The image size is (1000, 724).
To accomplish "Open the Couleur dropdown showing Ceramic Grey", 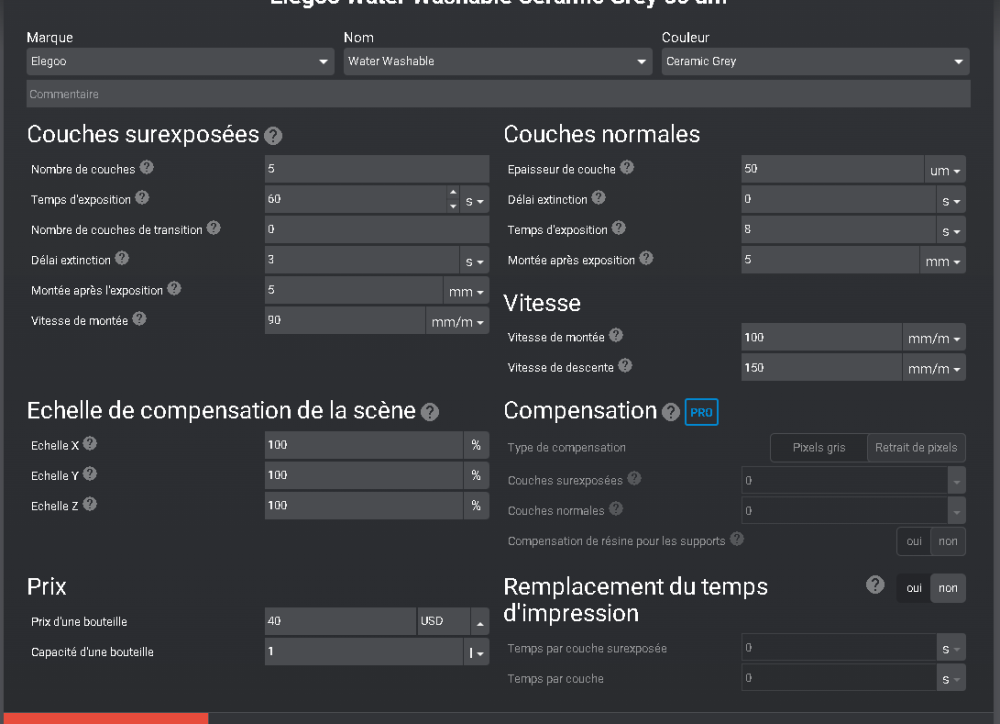I will pyautogui.click(x=815, y=61).
